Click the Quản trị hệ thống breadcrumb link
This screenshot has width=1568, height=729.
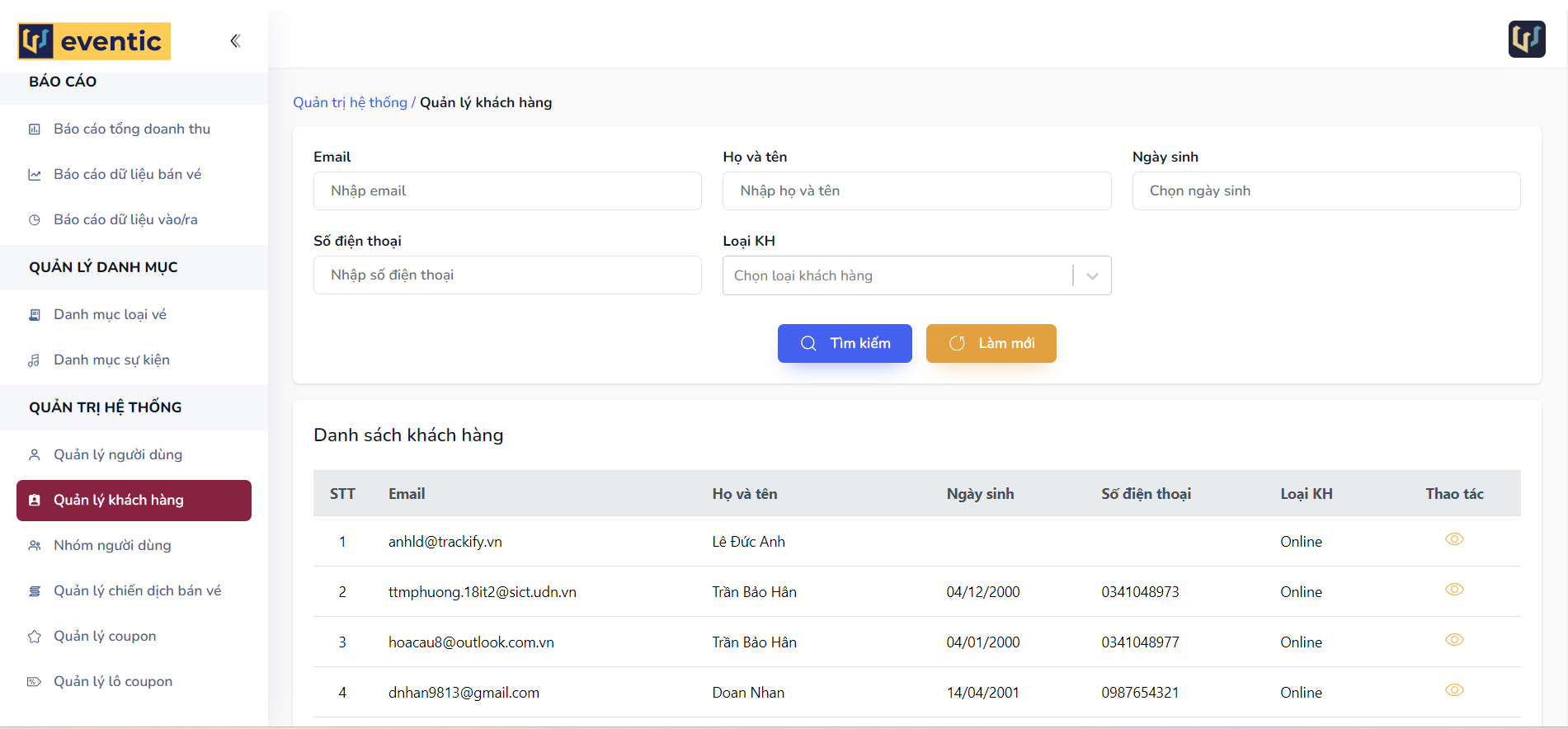coord(350,102)
